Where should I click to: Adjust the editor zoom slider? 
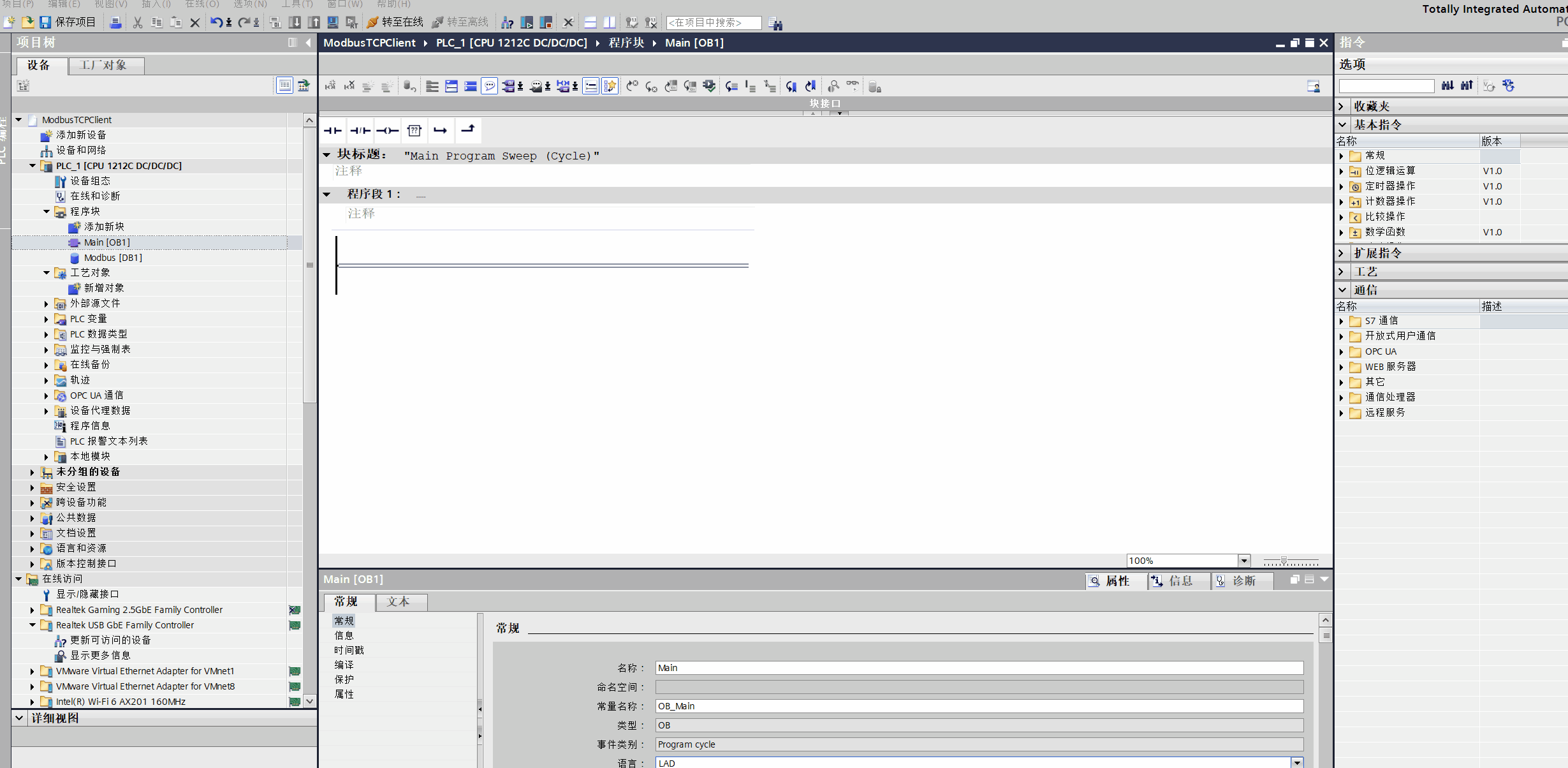1284,561
